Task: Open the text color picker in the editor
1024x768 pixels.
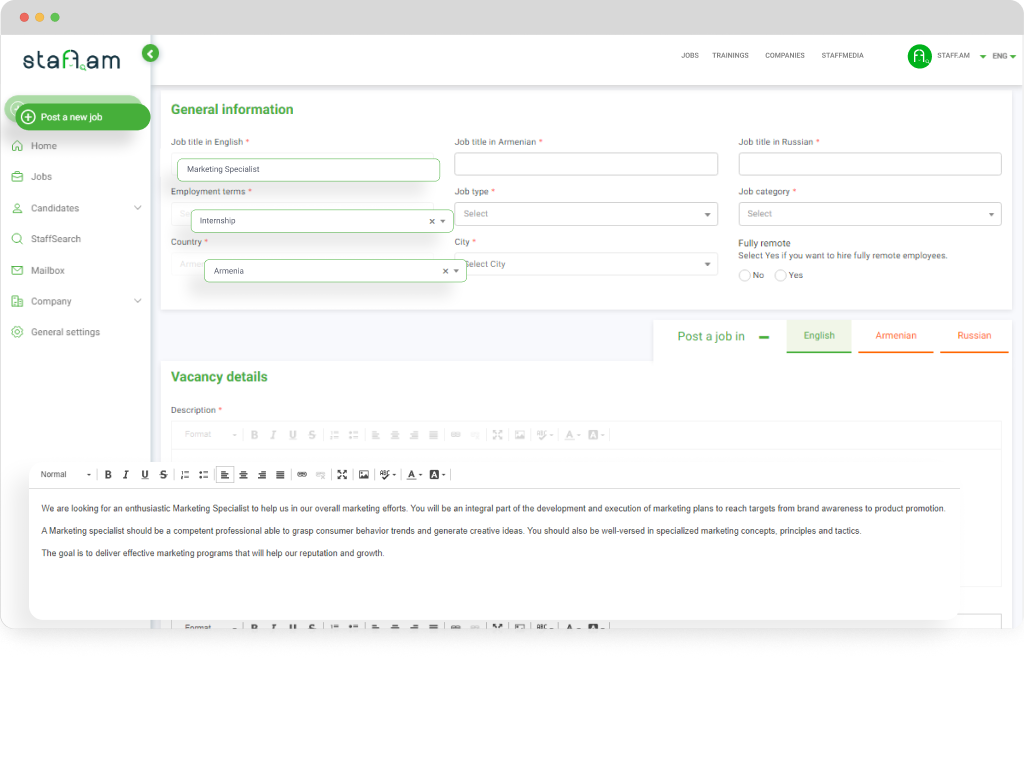Action: click(x=412, y=474)
